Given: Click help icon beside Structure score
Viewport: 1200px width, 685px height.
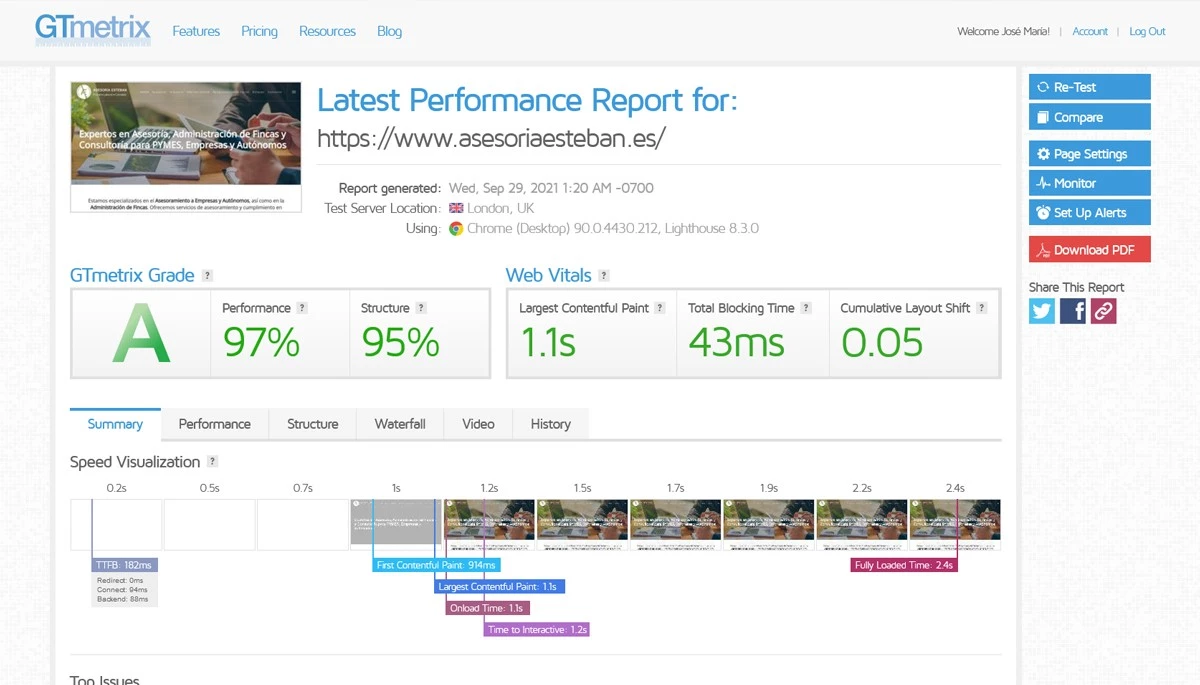Looking at the screenshot, I should point(421,308).
